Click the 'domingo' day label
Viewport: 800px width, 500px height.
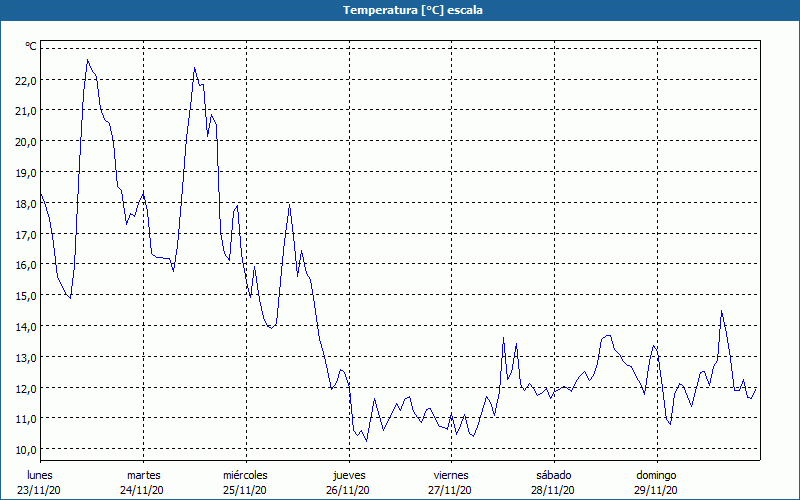(656, 475)
